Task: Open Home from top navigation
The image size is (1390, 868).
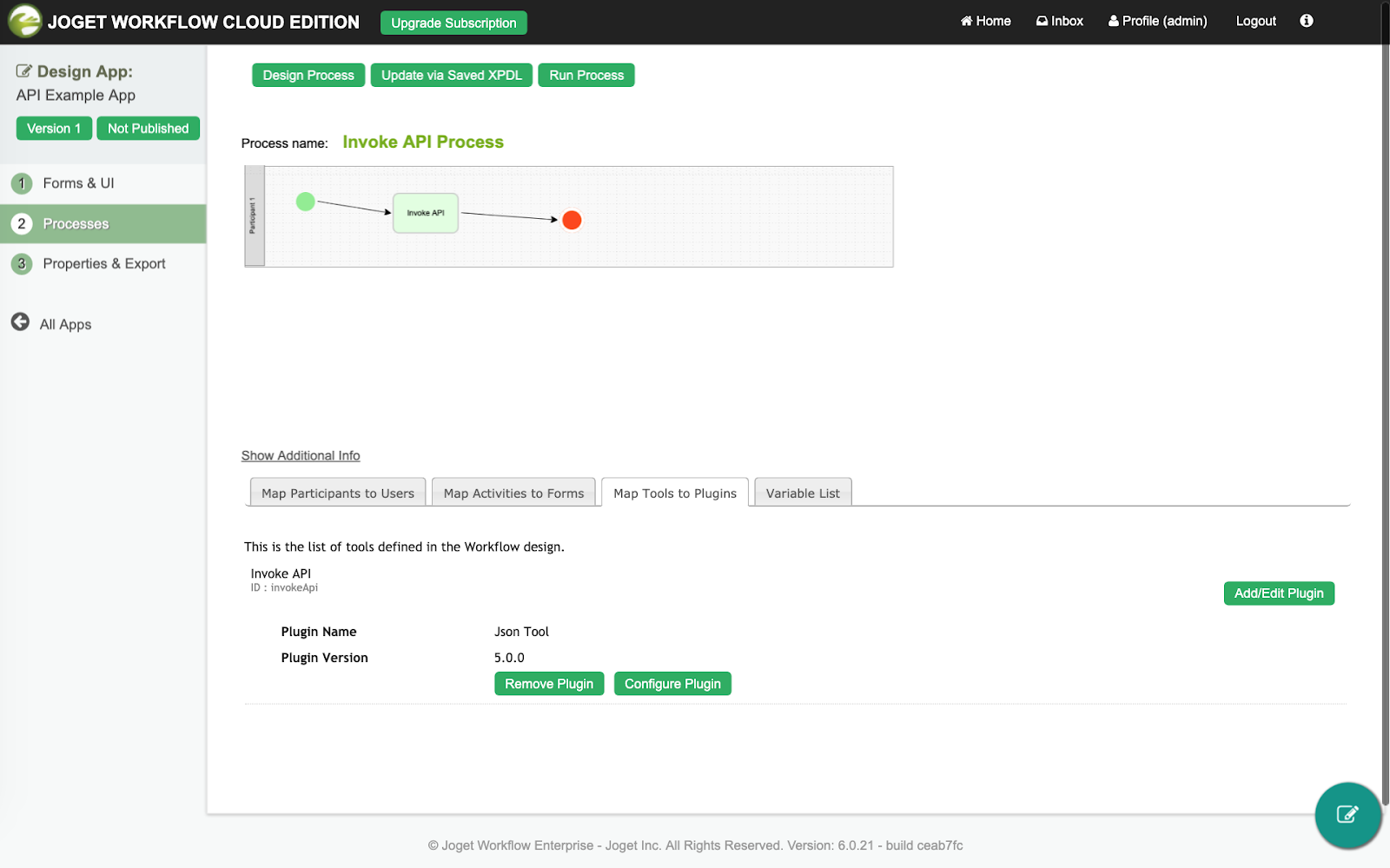Action: pyautogui.click(x=985, y=21)
